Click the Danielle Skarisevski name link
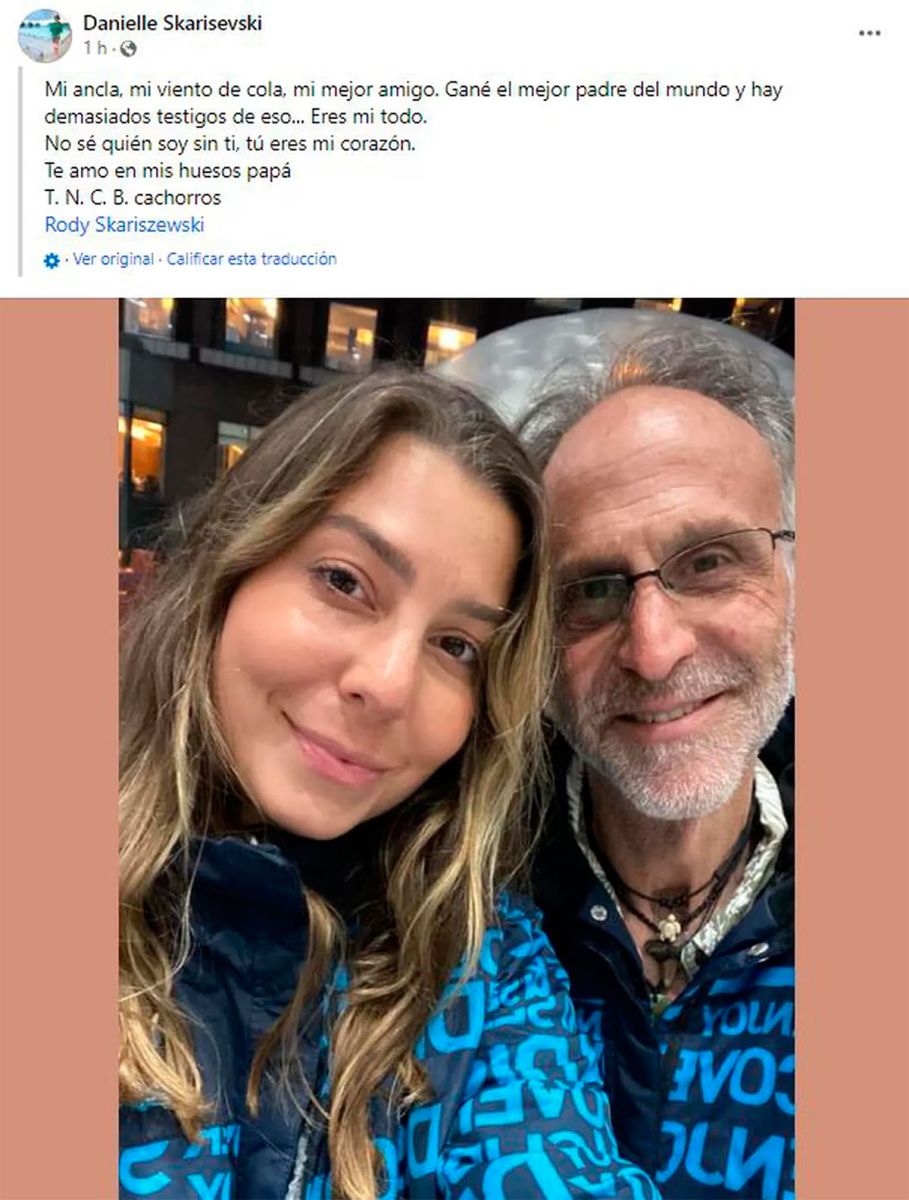909x1200 pixels. [x=172, y=22]
